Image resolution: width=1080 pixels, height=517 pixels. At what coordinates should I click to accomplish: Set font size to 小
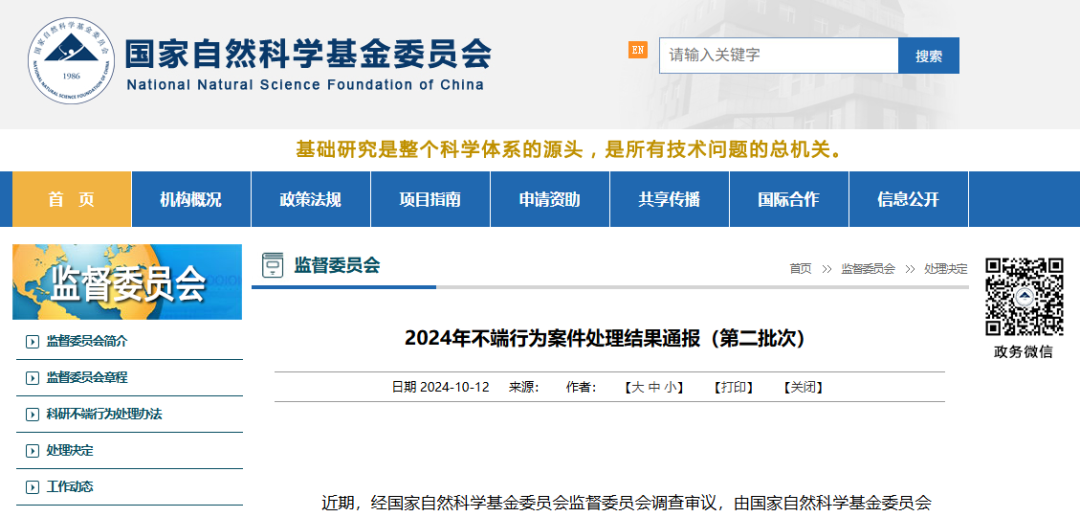pos(669,387)
